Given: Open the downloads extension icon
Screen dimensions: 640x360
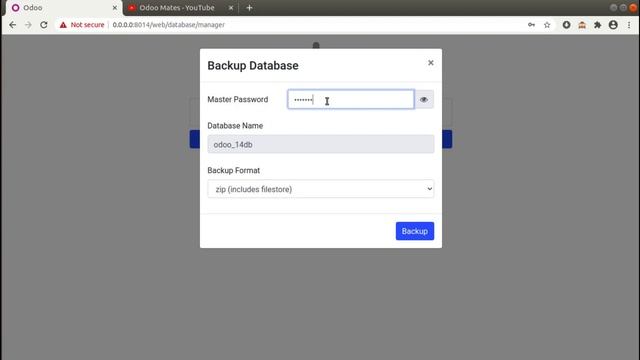Looking at the screenshot, I should pos(567,25).
